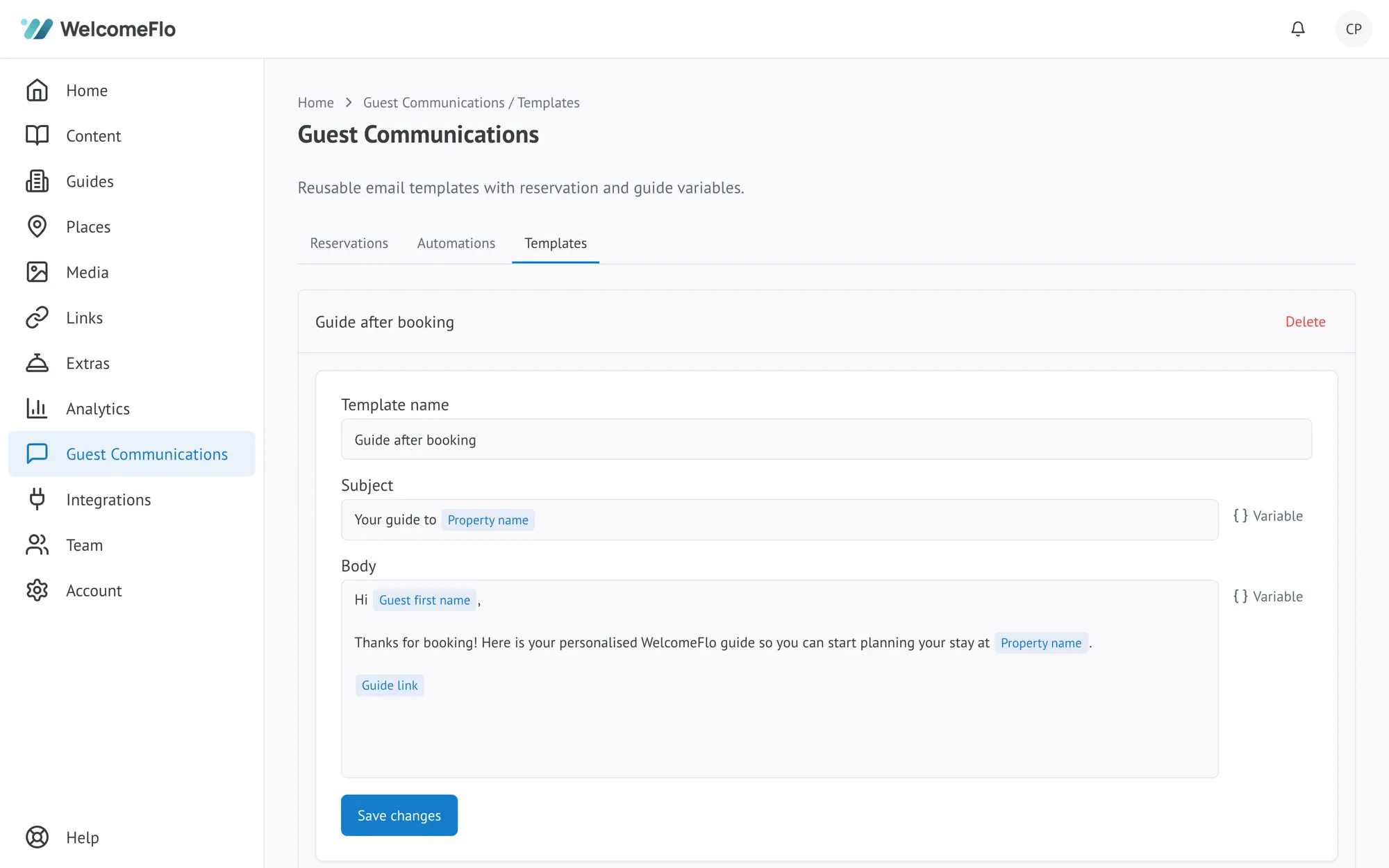Select Guest Communications chat icon
Viewport: 1389px width, 868px height.
pyautogui.click(x=38, y=453)
